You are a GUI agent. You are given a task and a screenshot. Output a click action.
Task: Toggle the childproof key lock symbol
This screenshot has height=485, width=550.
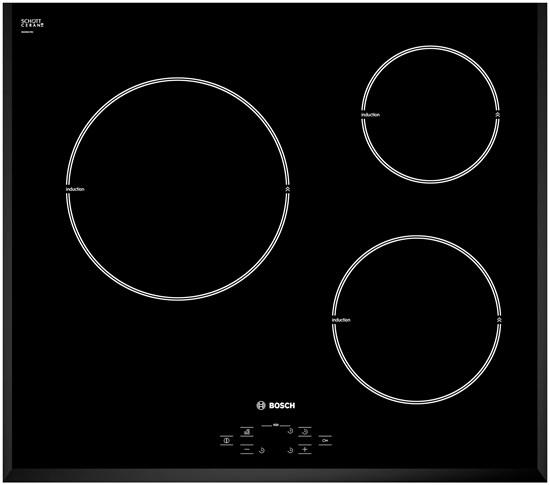click(x=325, y=440)
